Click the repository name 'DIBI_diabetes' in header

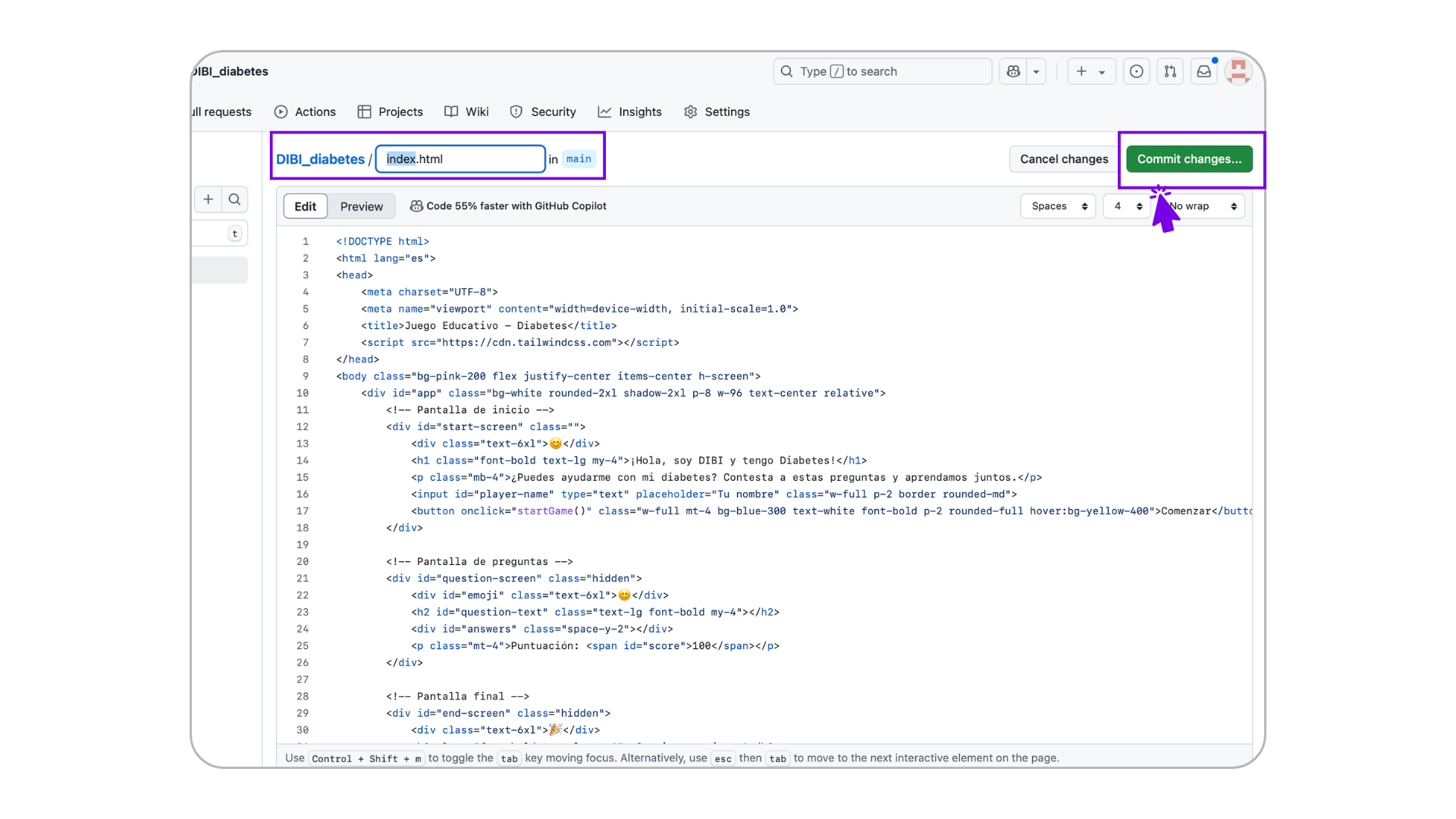[x=231, y=71]
